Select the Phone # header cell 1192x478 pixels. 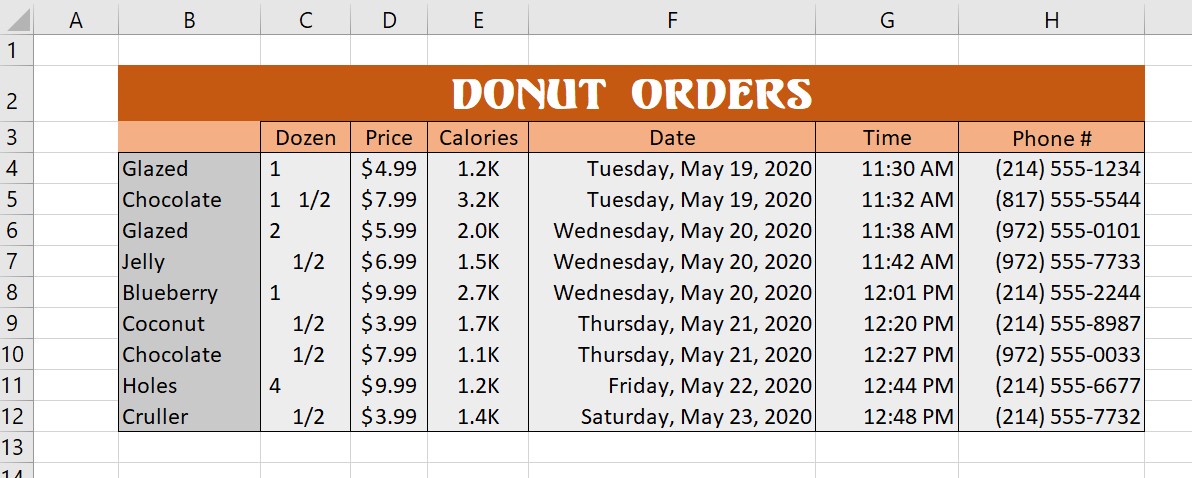1051,138
